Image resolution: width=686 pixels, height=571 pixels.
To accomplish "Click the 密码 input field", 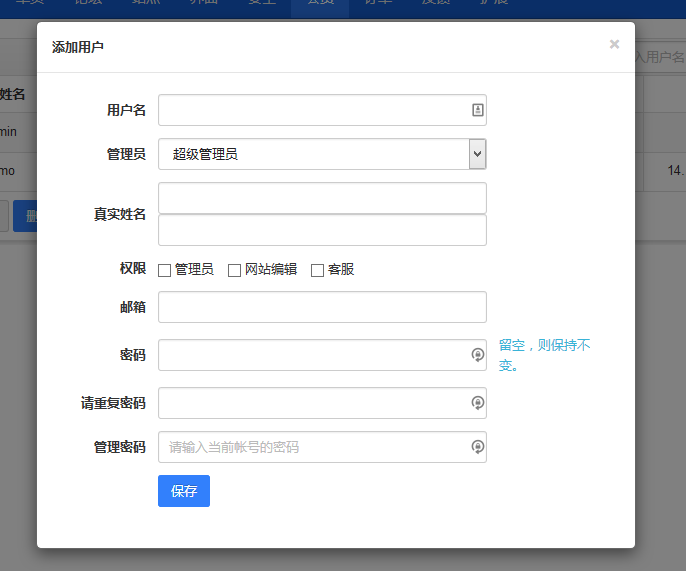I will coord(322,355).
